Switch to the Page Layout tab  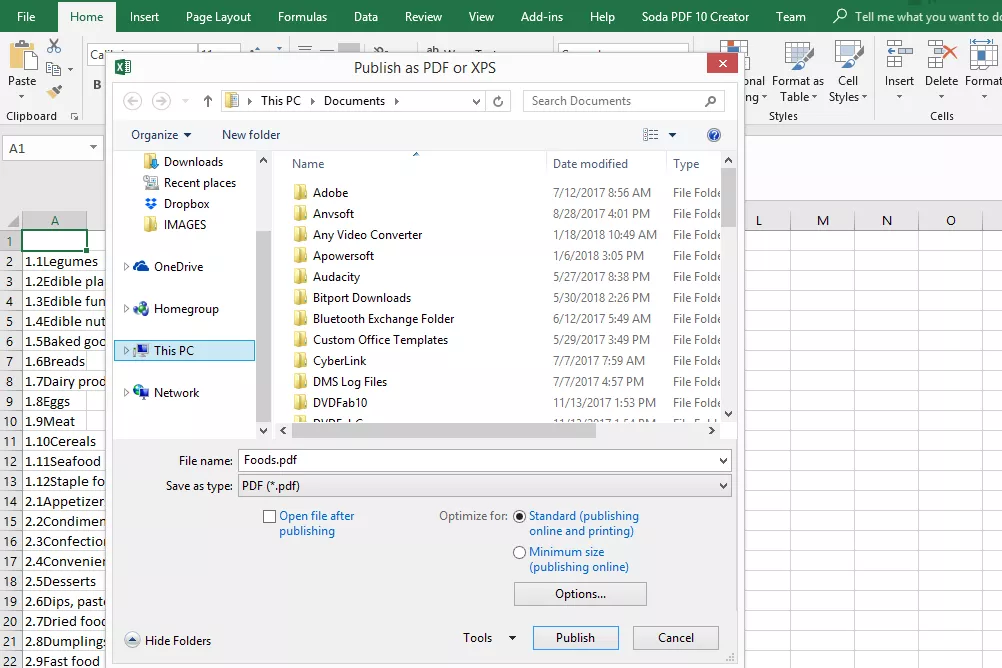click(x=218, y=17)
